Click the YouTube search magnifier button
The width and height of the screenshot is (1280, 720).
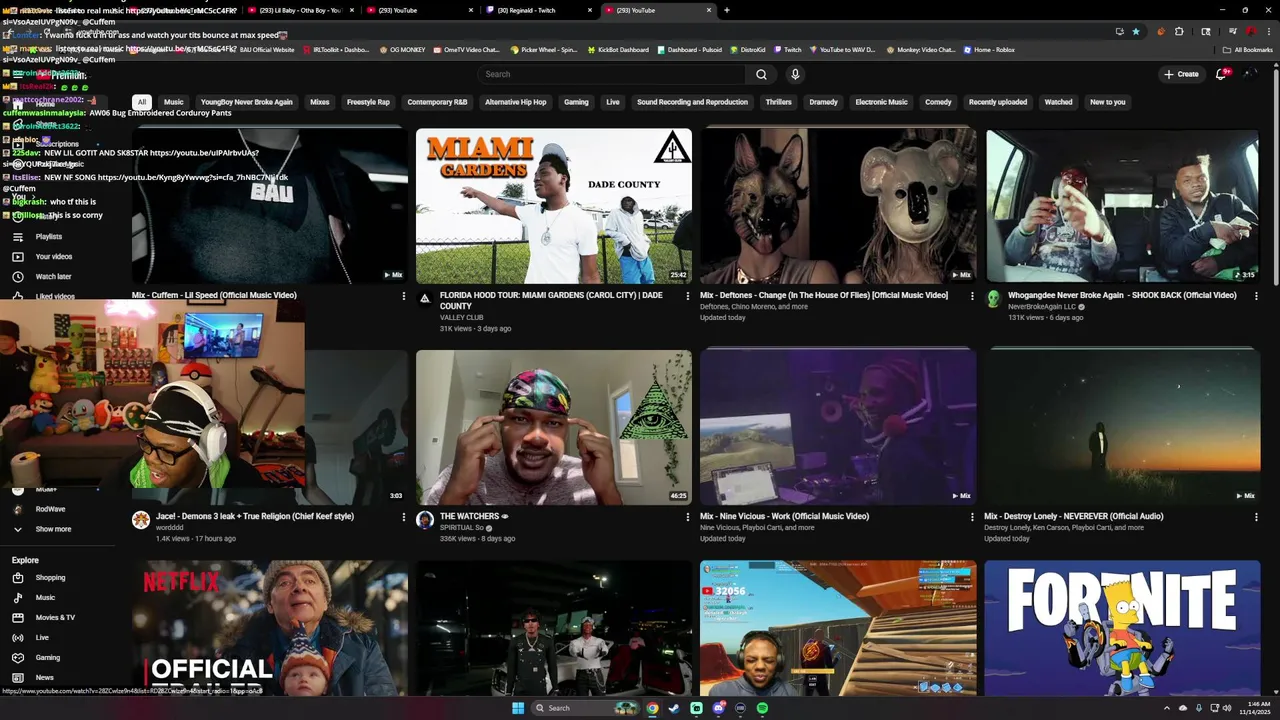(761, 74)
